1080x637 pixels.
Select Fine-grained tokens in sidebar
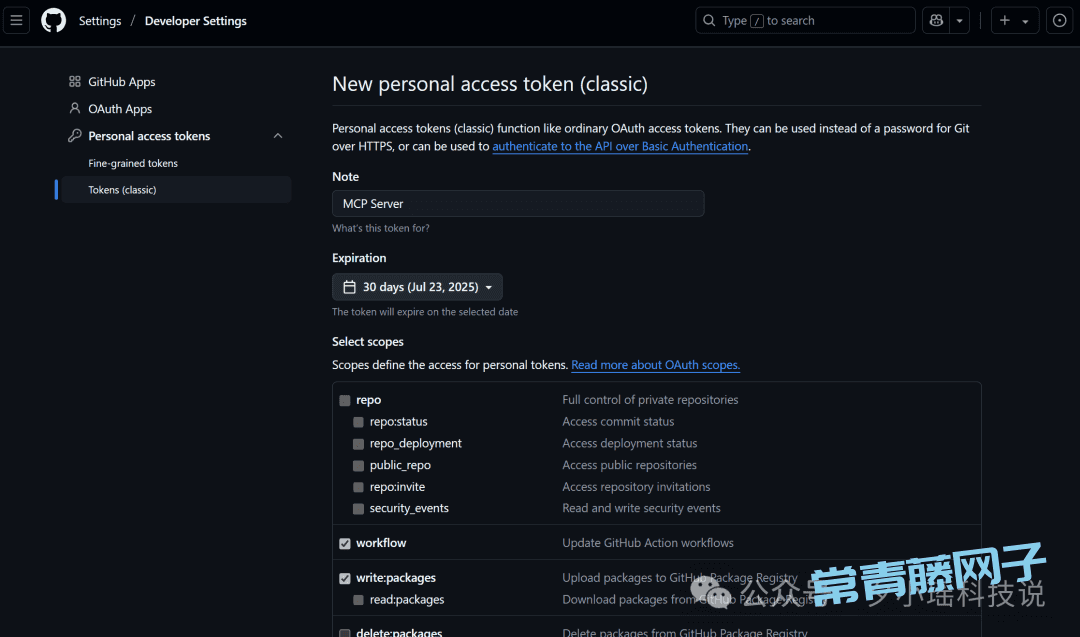133,163
